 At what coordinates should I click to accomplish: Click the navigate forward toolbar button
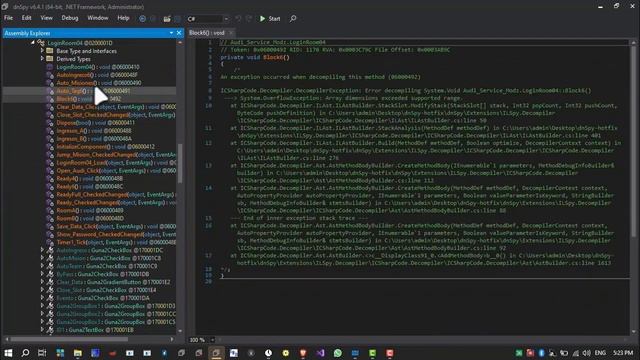click(x=153, y=19)
